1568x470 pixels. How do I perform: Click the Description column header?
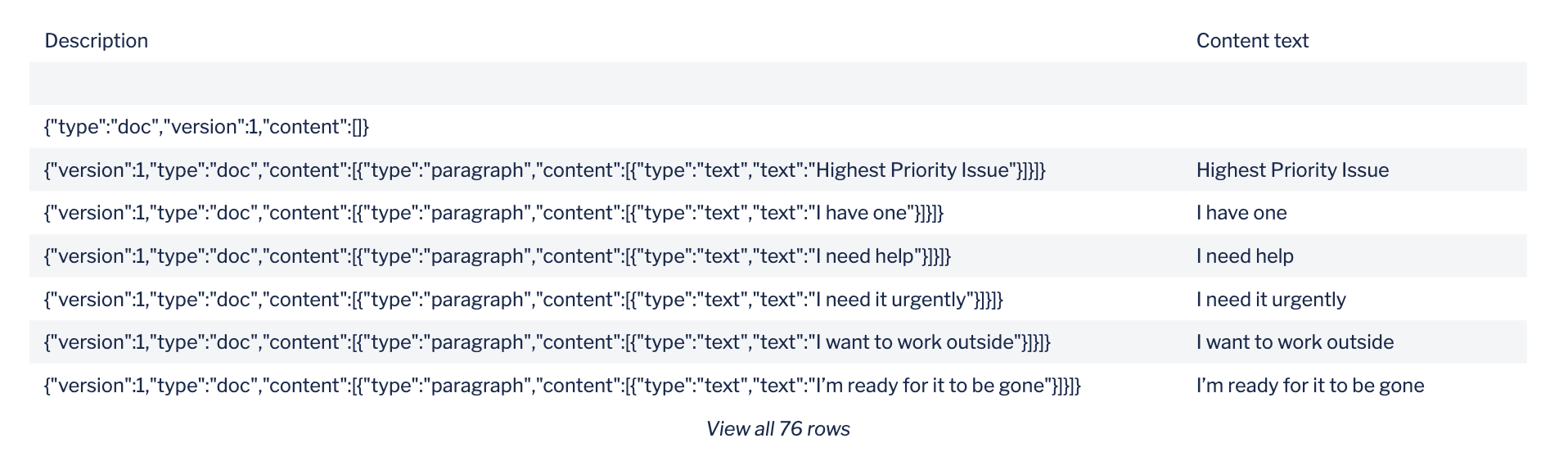96,41
